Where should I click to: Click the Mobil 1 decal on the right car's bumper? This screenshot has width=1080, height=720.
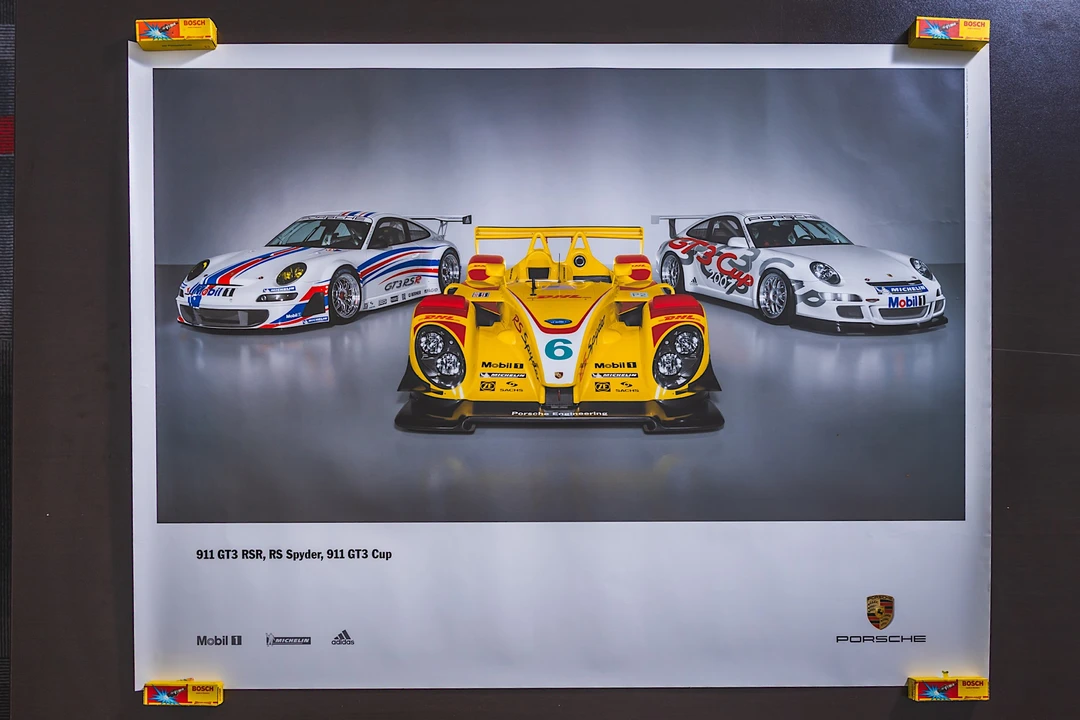[905, 302]
